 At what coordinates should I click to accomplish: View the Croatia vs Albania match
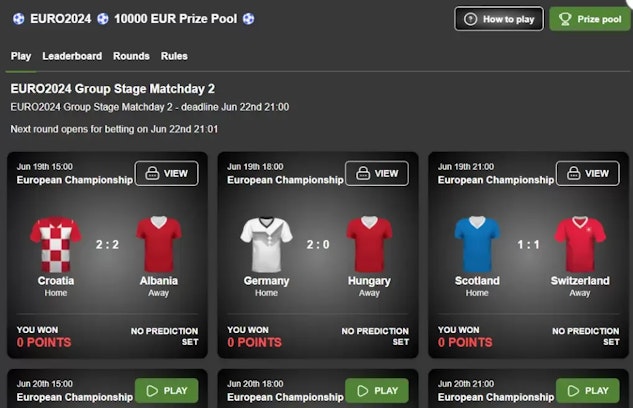coord(166,173)
